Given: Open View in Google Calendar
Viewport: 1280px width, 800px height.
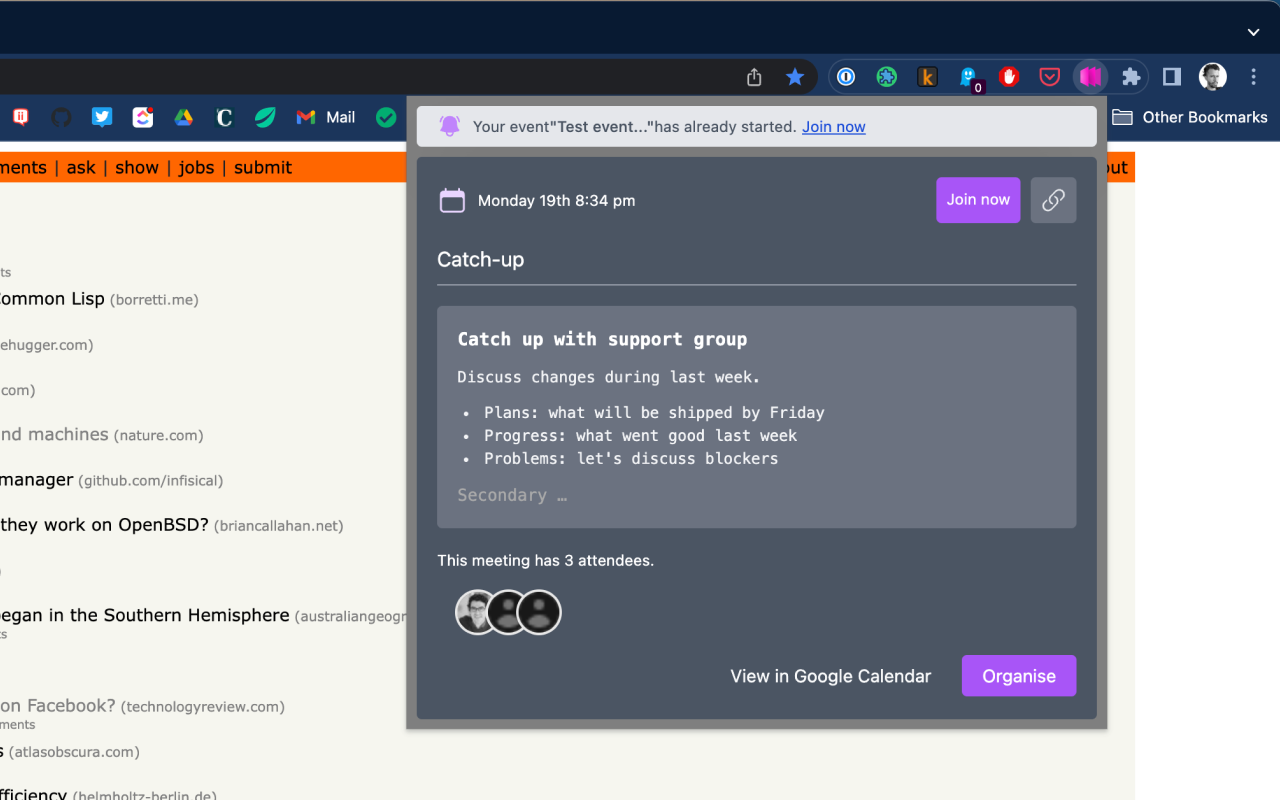Looking at the screenshot, I should pyautogui.click(x=830, y=676).
